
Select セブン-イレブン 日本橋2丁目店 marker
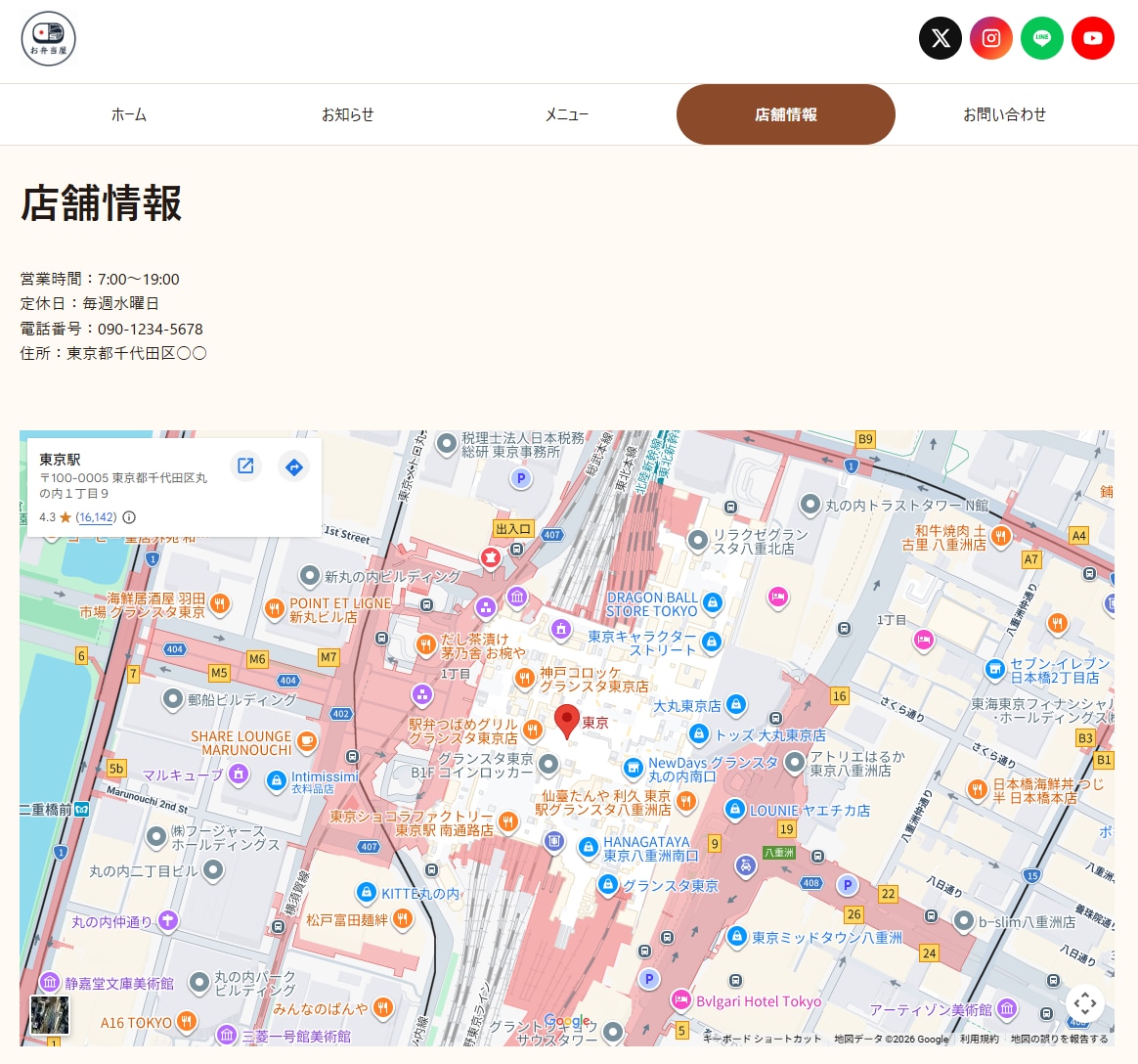[x=995, y=669]
